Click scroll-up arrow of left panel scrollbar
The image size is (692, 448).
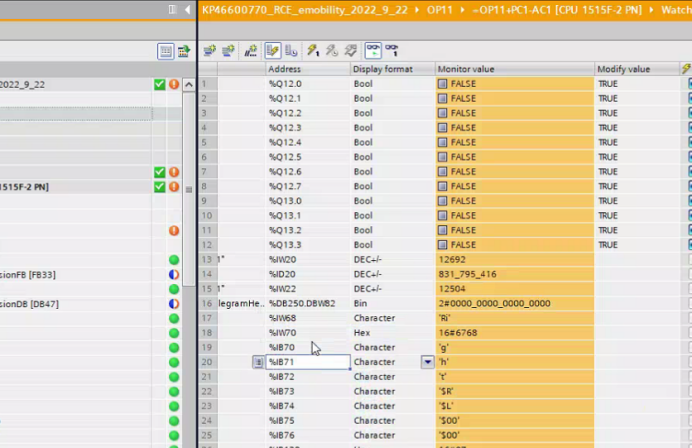(x=189, y=84)
